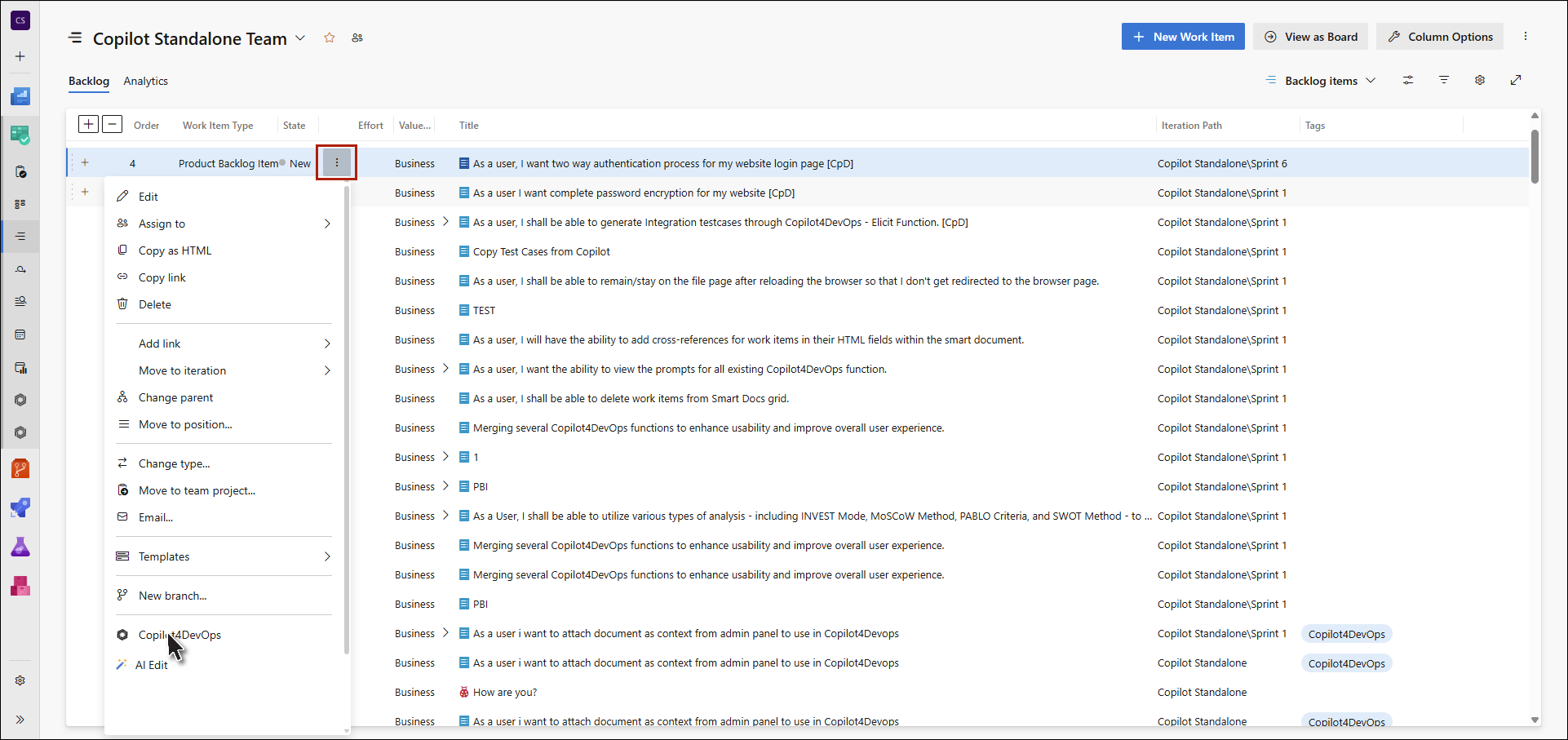Click the View as Board button
The width and height of the screenshot is (1568, 740).
(x=1311, y=37)
